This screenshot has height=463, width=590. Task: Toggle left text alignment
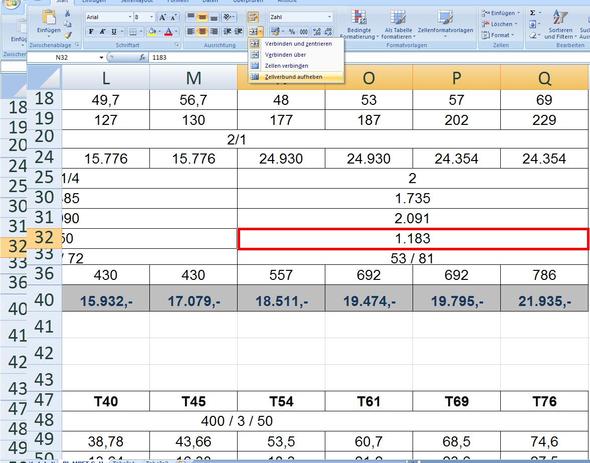191,31
